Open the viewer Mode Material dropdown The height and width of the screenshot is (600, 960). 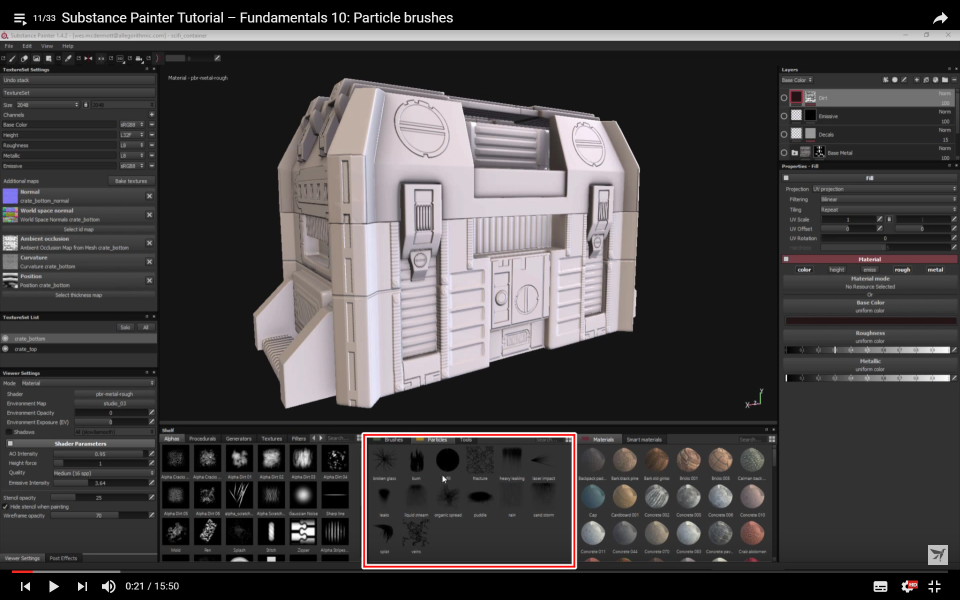tap(88, 383)
